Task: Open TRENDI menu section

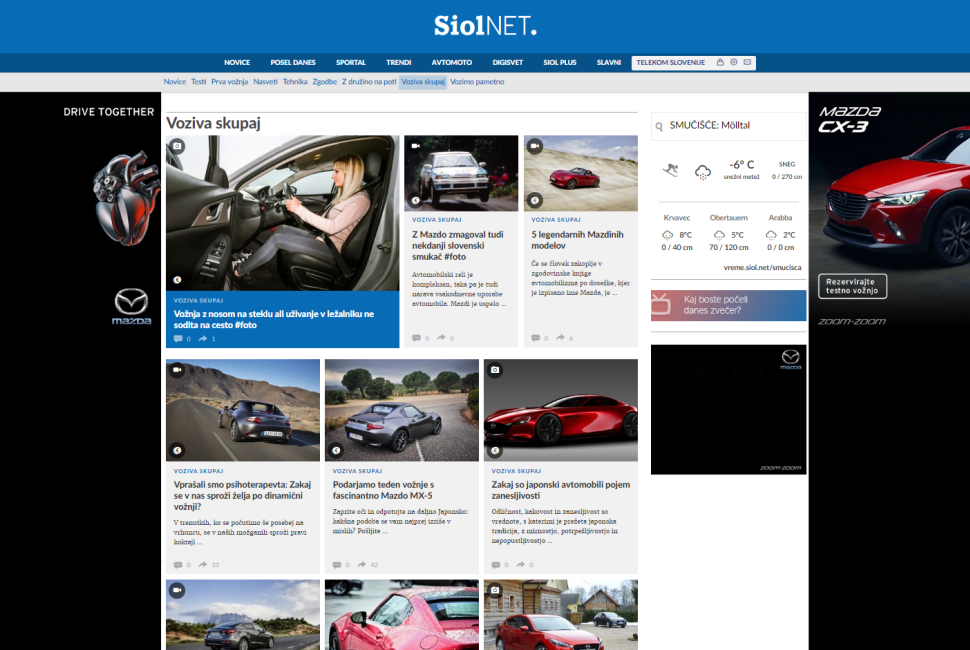Action: click(x=398, y=62)
